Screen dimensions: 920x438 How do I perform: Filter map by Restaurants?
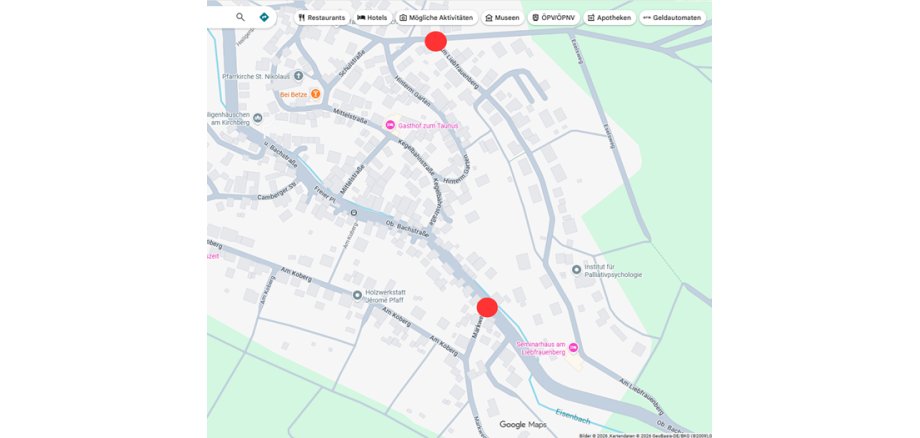point(321,18)
